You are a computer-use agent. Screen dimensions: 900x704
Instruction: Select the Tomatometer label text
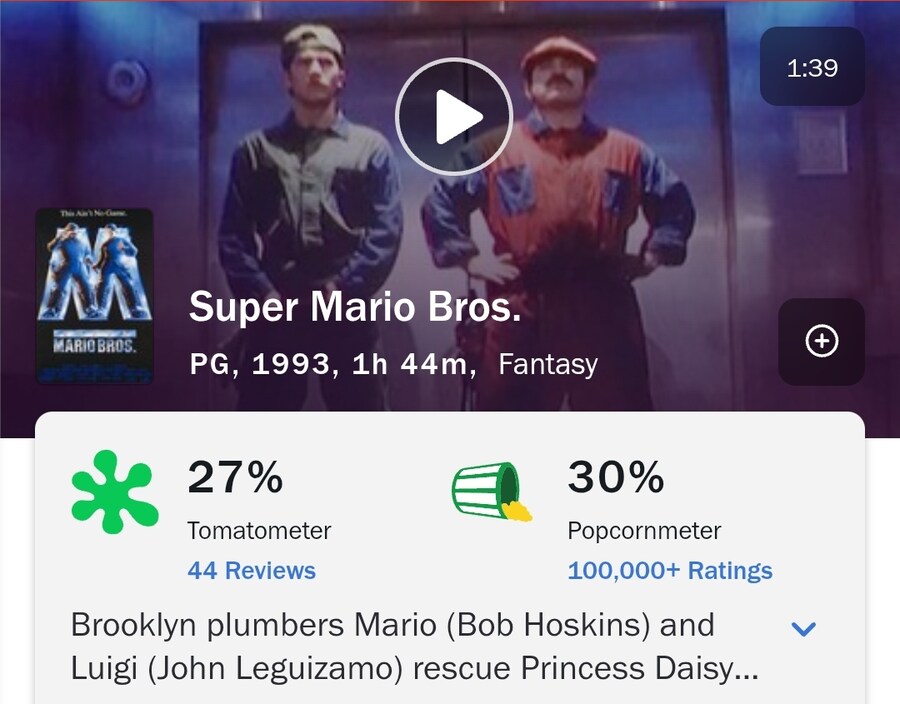coord(259,530)
